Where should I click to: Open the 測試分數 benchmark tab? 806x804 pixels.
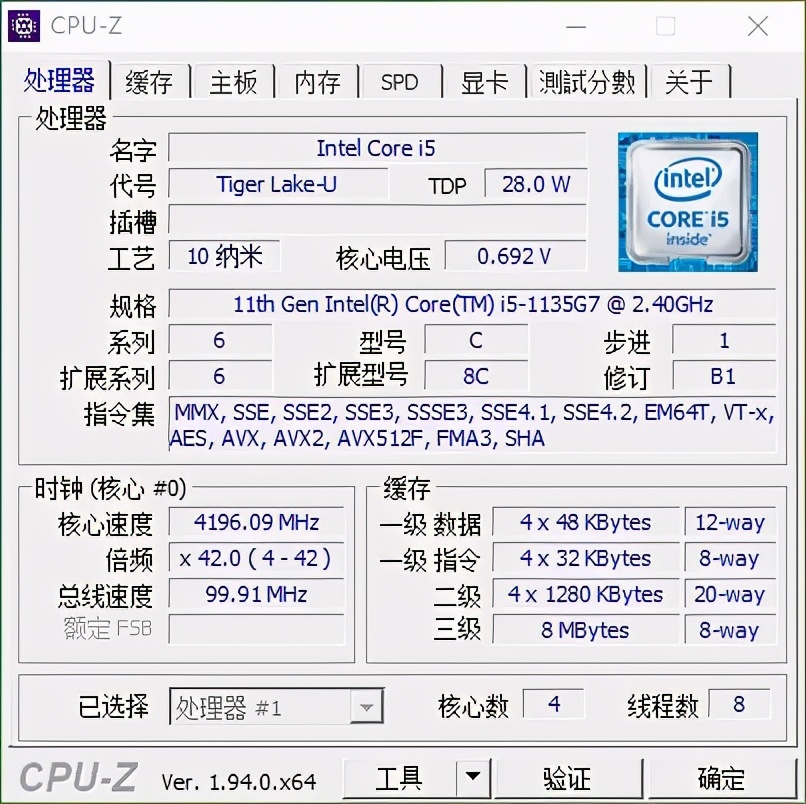coord(587,82)
